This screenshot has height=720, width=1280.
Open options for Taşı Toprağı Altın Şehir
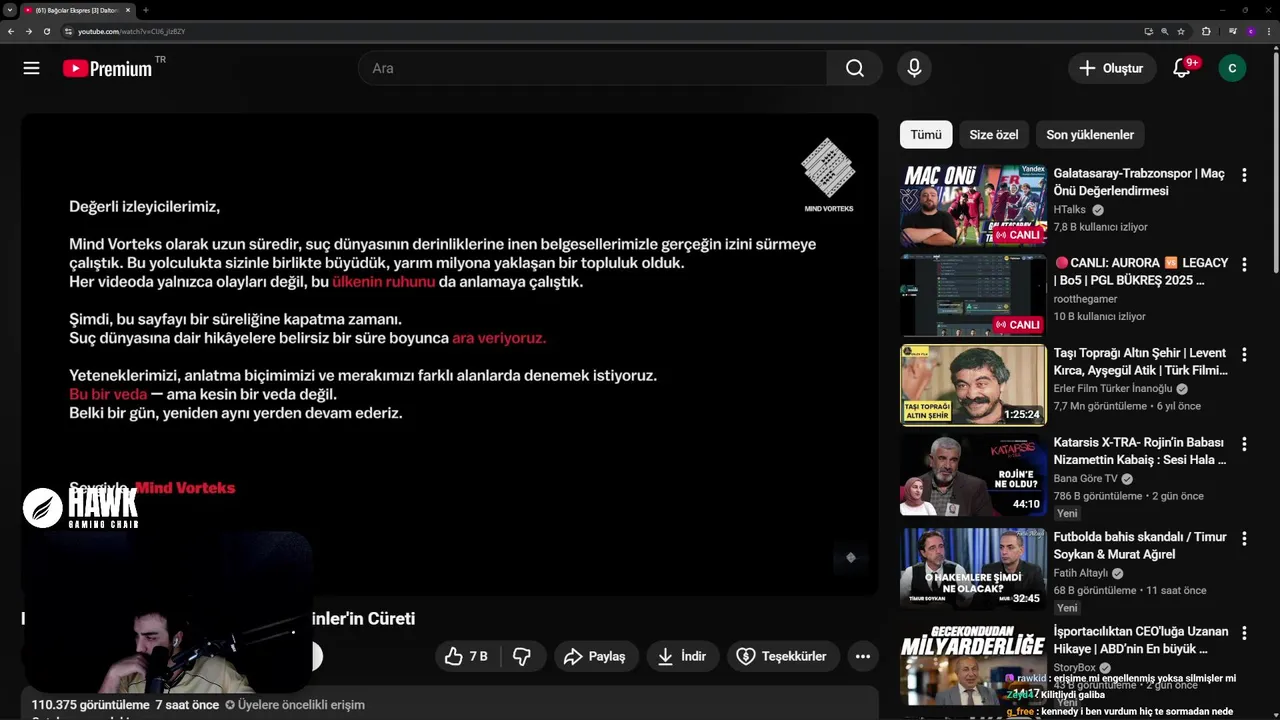tap(1244, 355)
